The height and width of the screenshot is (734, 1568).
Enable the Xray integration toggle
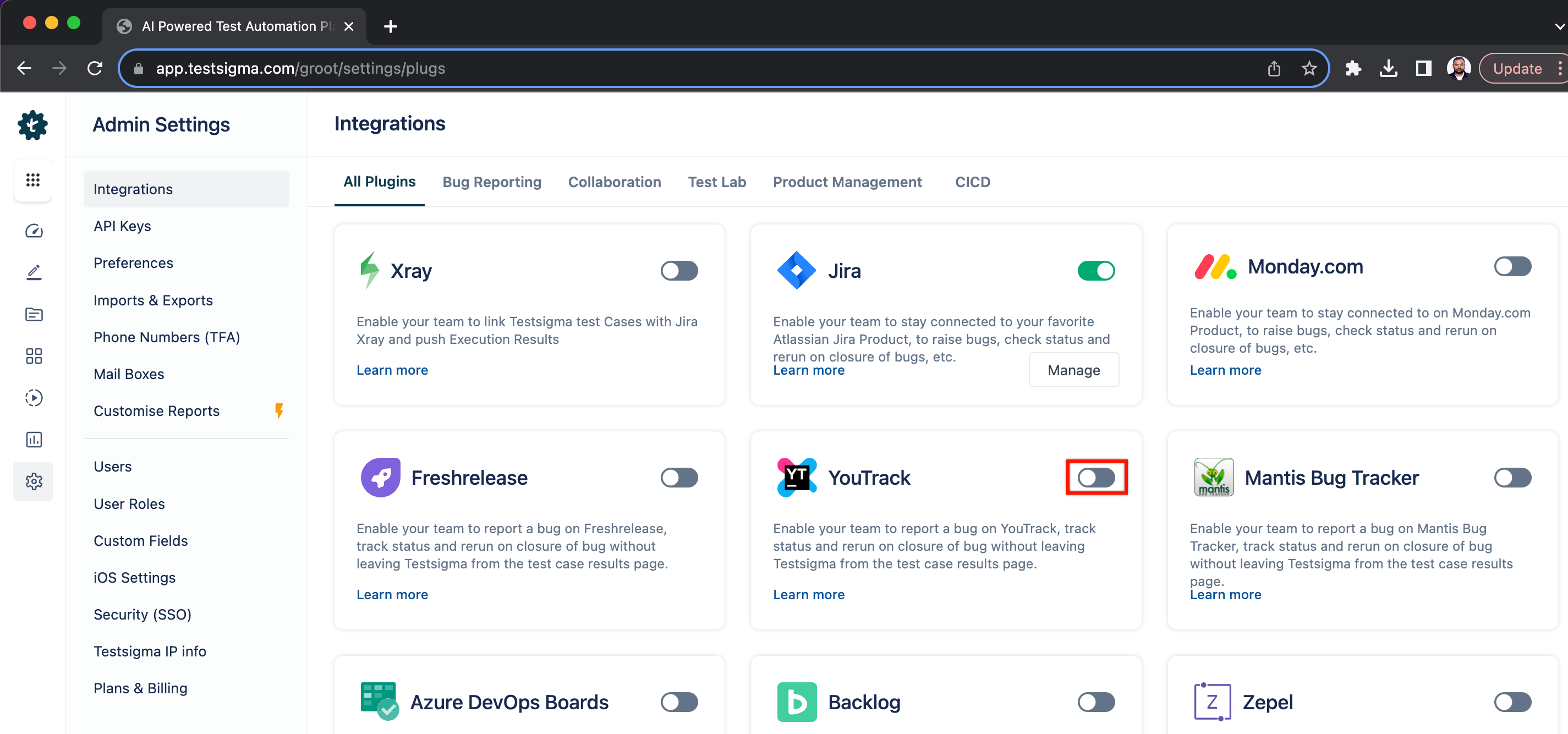tap(678, 270)
